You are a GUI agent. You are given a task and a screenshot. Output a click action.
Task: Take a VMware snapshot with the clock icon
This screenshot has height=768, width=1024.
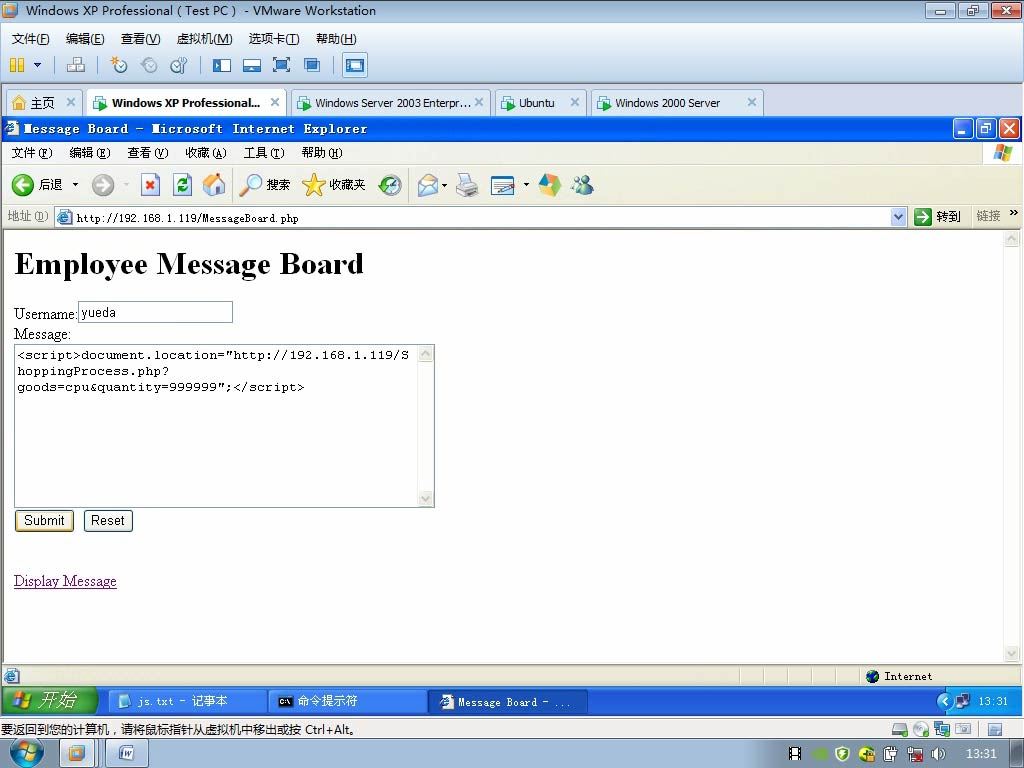tap(119, 65)
